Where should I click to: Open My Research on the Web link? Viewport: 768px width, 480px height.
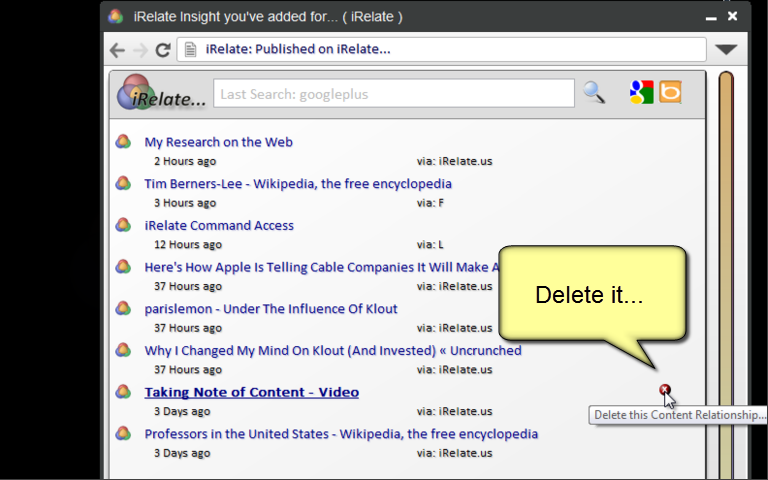pyautogui.click(x=218, y=142)
